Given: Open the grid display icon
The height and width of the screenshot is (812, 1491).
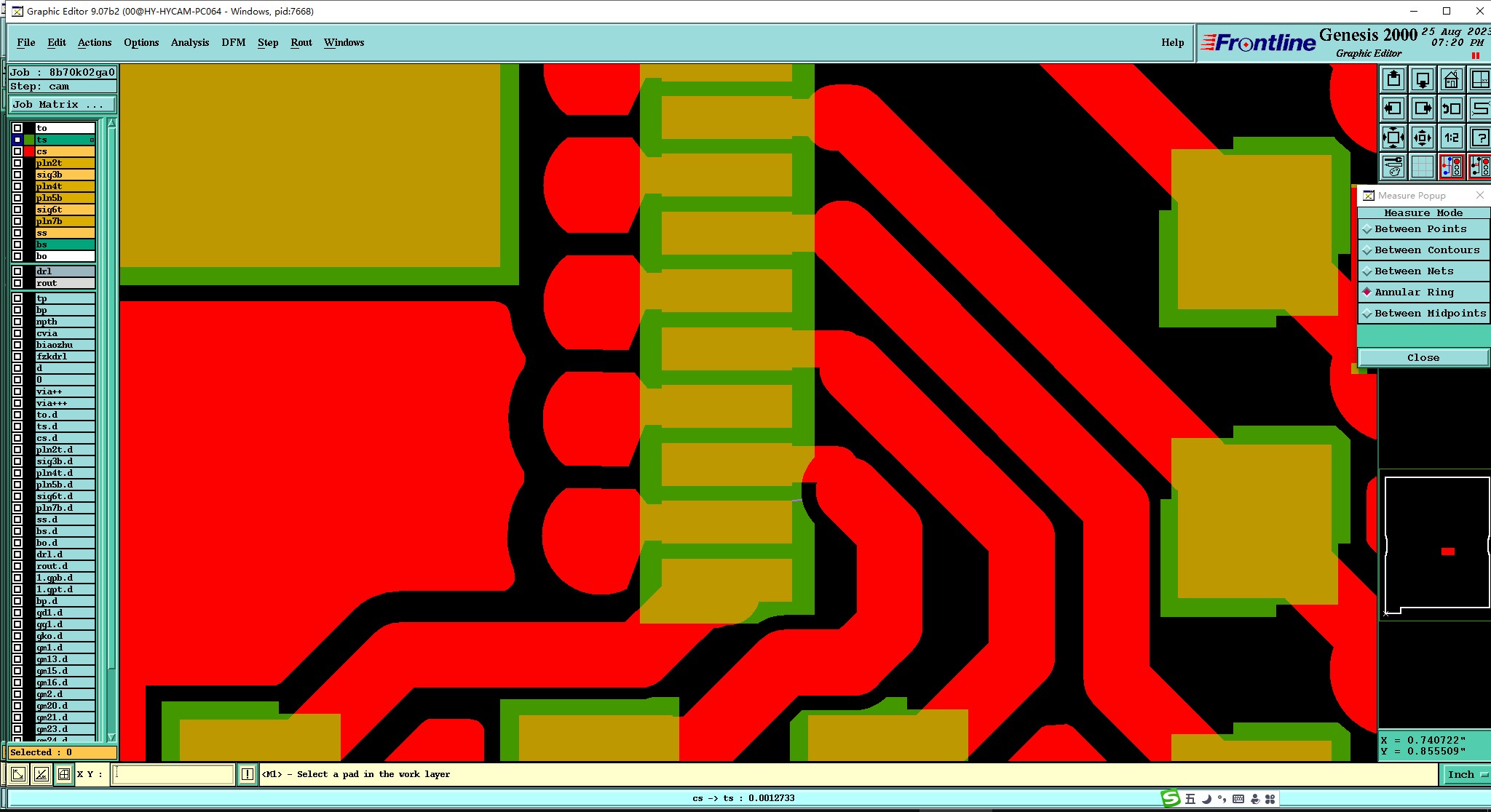Looking at the screenshot, I should point(1422,167).
